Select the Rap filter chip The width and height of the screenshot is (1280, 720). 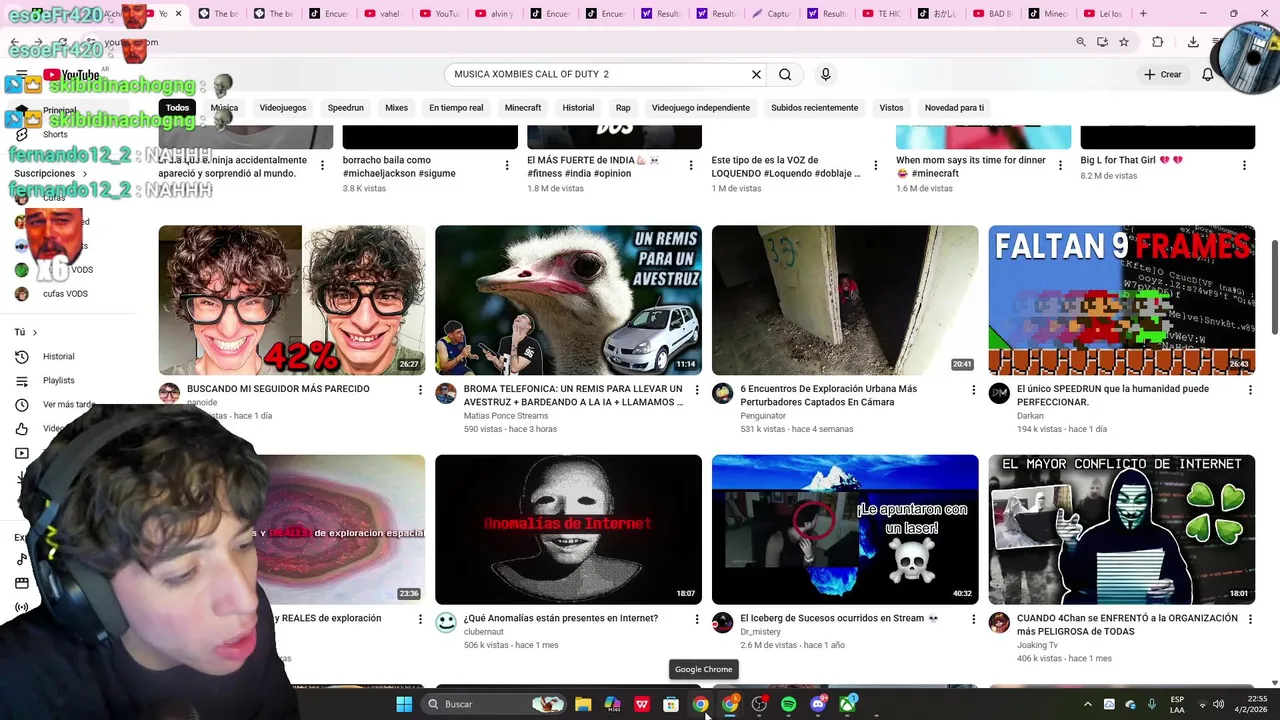(x=623, y=108)
